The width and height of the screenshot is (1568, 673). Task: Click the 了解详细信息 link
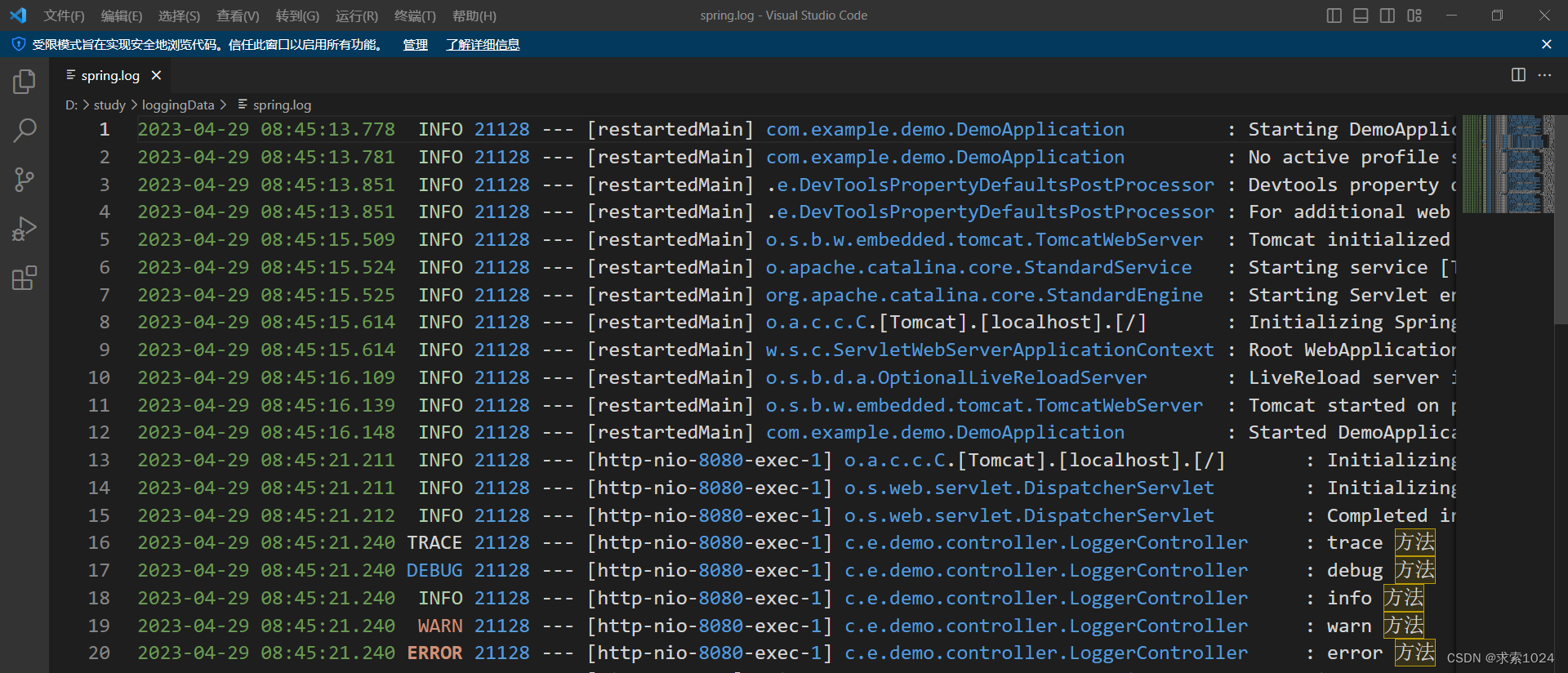click(x=483, y=44)
